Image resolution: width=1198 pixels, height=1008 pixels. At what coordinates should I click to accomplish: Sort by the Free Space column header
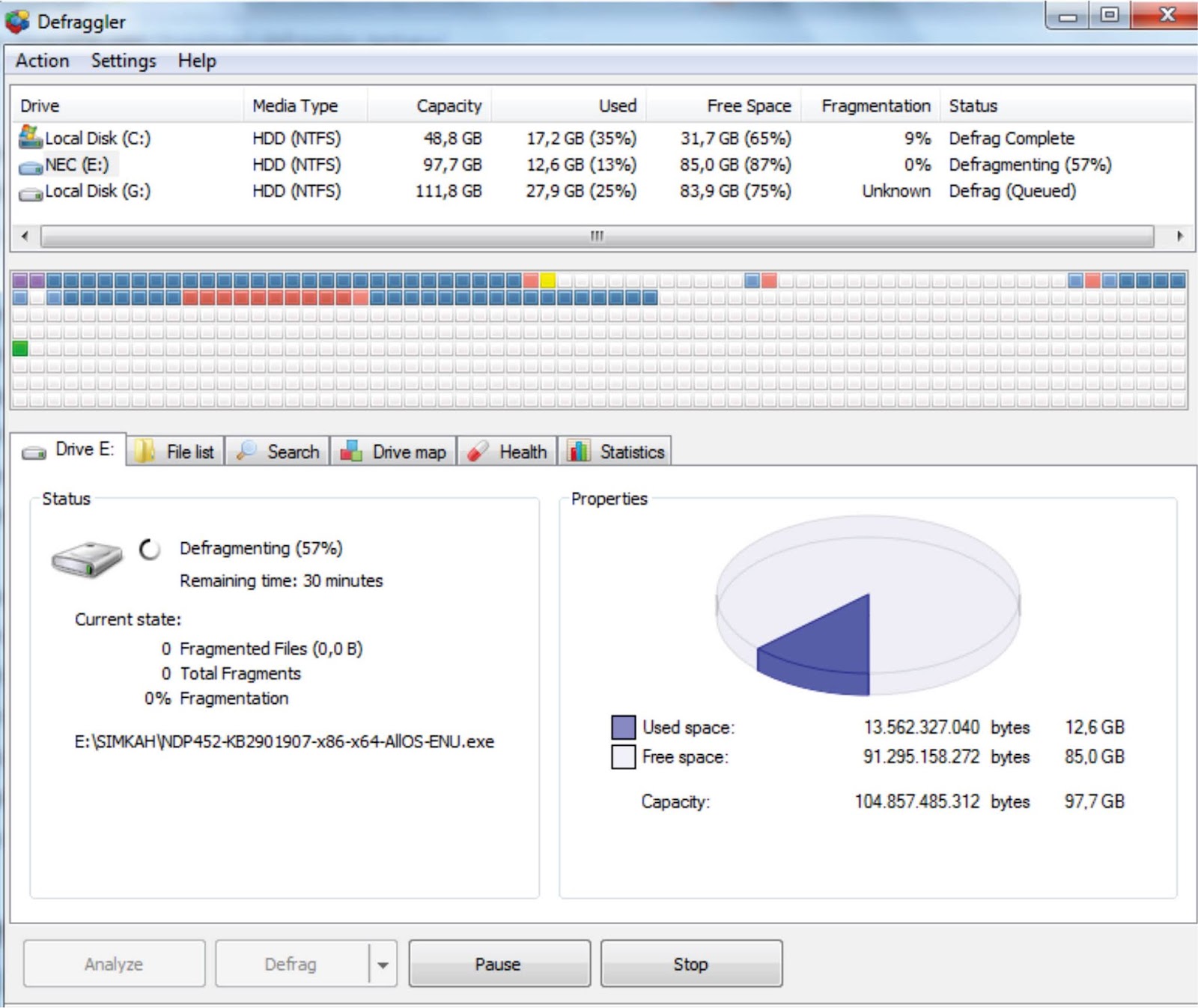[x=723, y=106]
